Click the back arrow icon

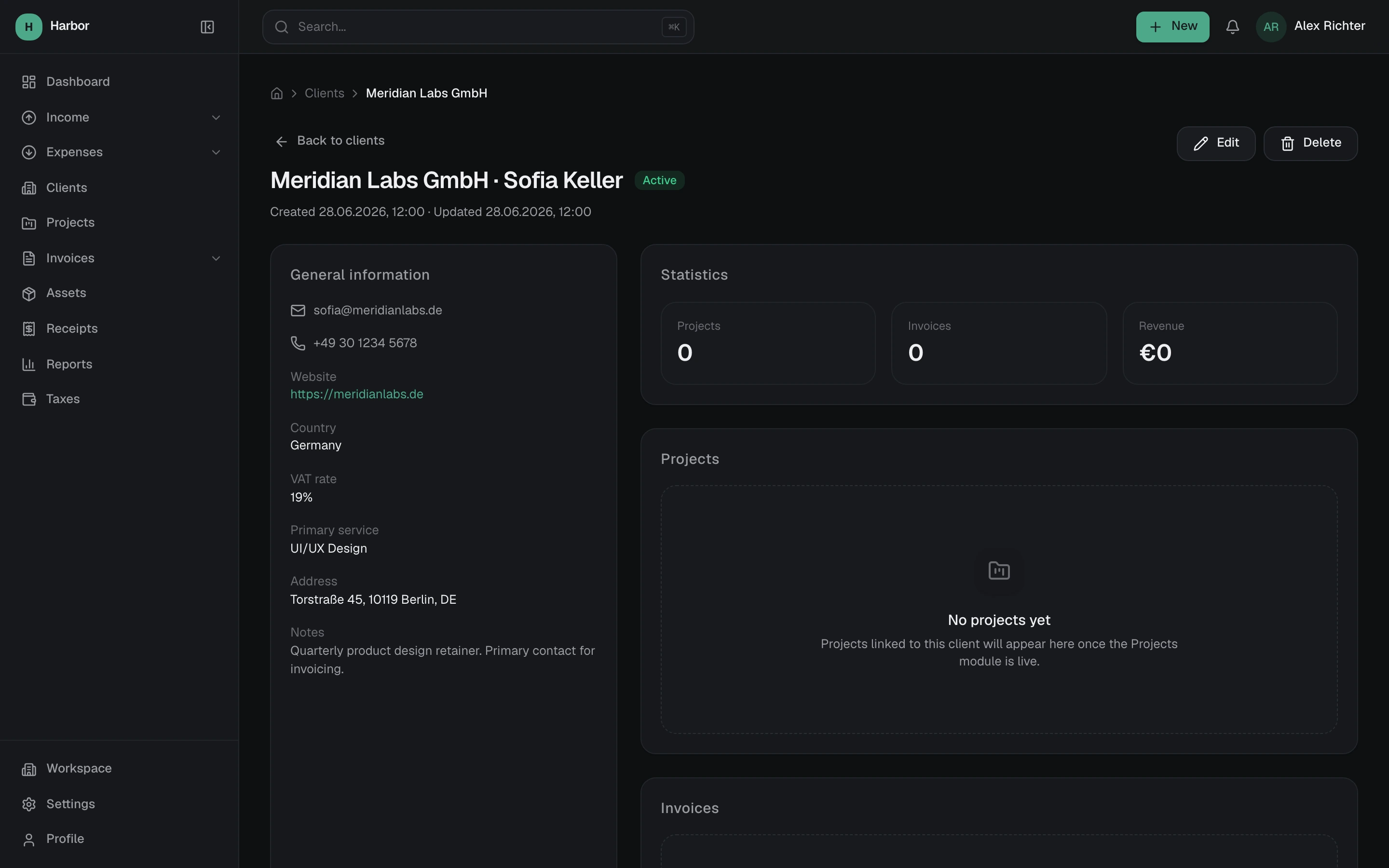pos(281,142)
